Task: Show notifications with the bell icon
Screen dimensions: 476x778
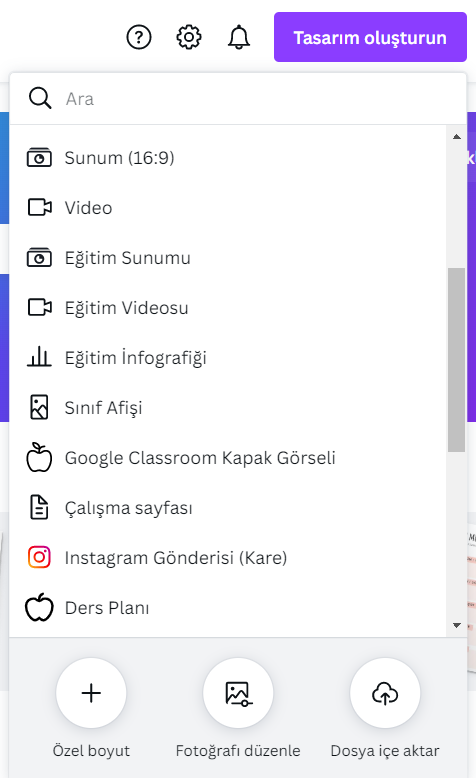Action: (239, 37)
